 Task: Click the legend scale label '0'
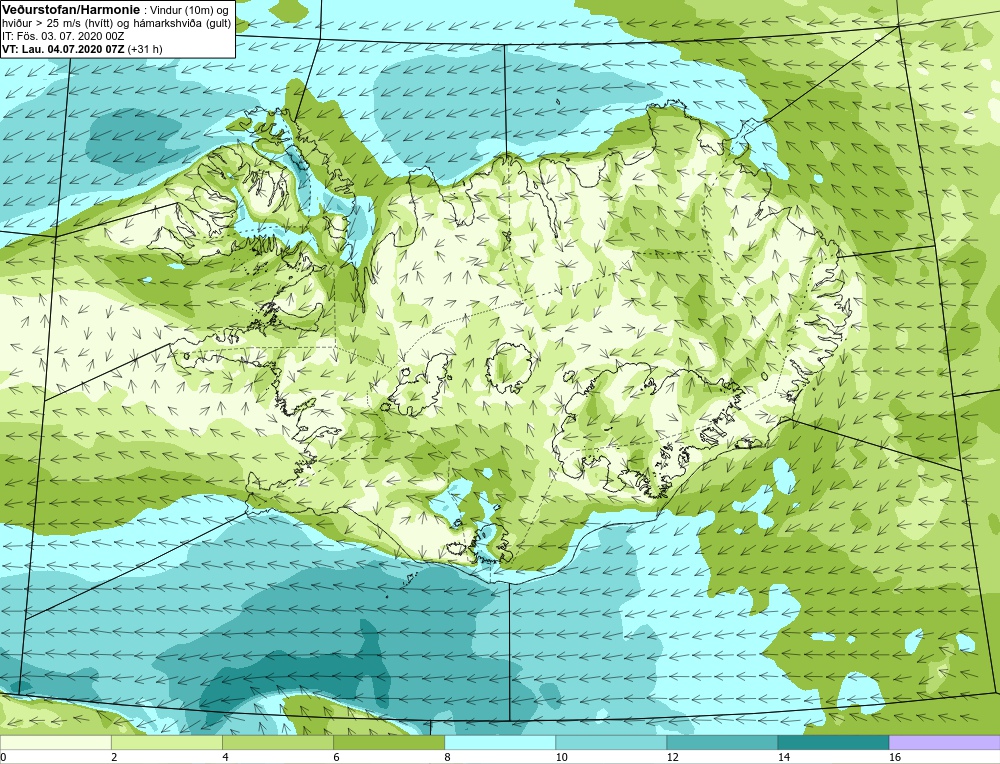(x=3, y=757)
